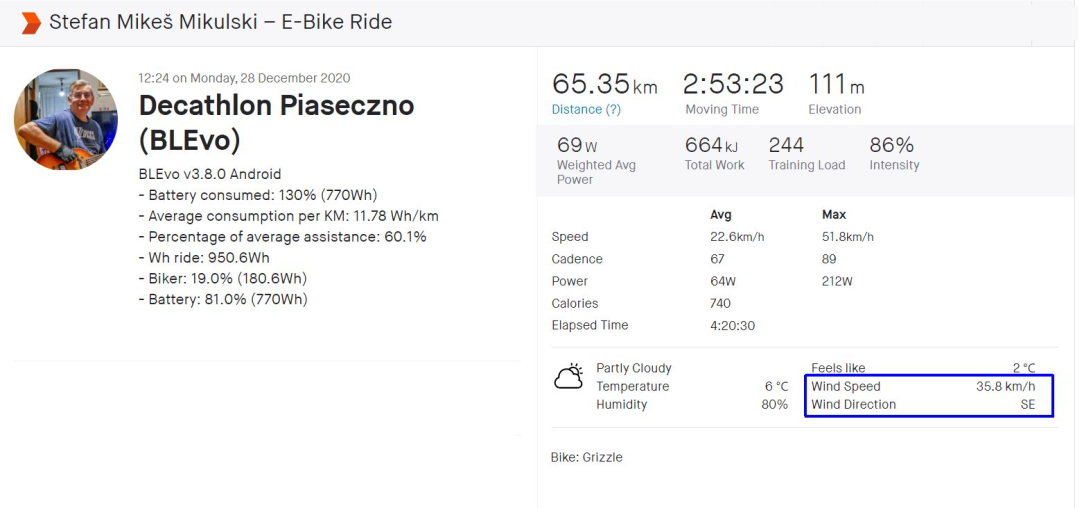
Task: Click the orange Strava chevron logo
Action: 31,23
